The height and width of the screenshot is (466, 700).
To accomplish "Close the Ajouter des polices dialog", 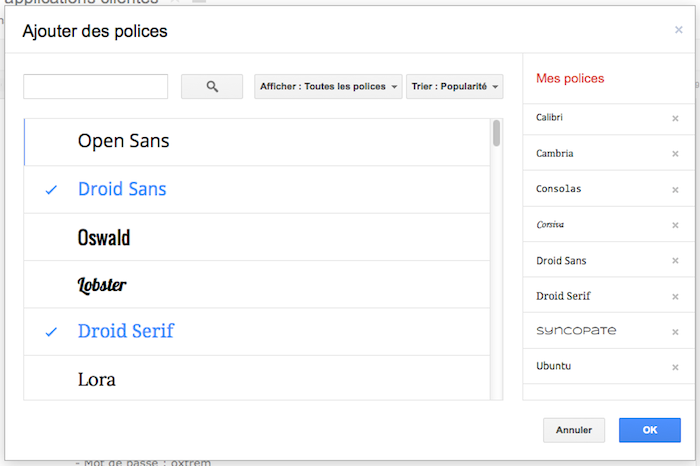I will tap(679, 30).
